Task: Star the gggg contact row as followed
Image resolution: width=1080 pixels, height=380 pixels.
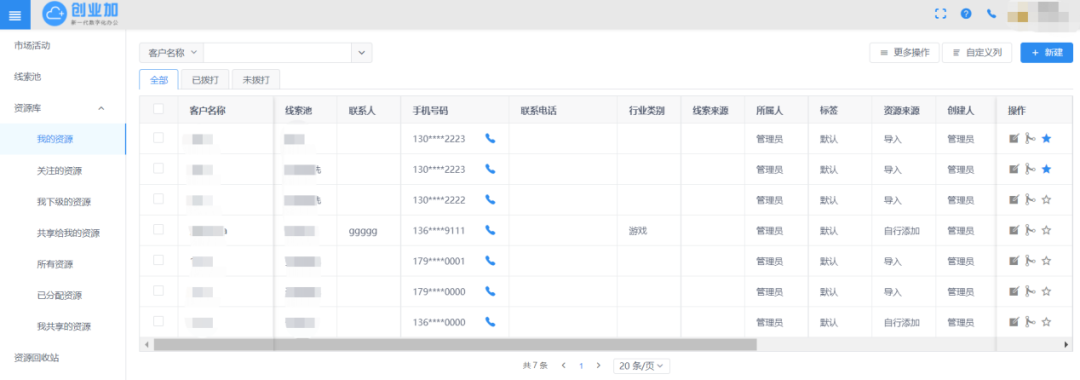Action: (1046, 231)
